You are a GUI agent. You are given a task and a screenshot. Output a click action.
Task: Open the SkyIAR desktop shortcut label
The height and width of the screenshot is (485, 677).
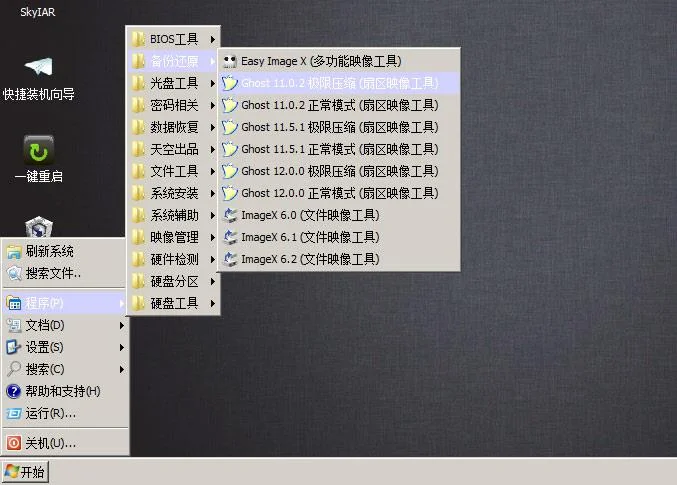(38, 12)
